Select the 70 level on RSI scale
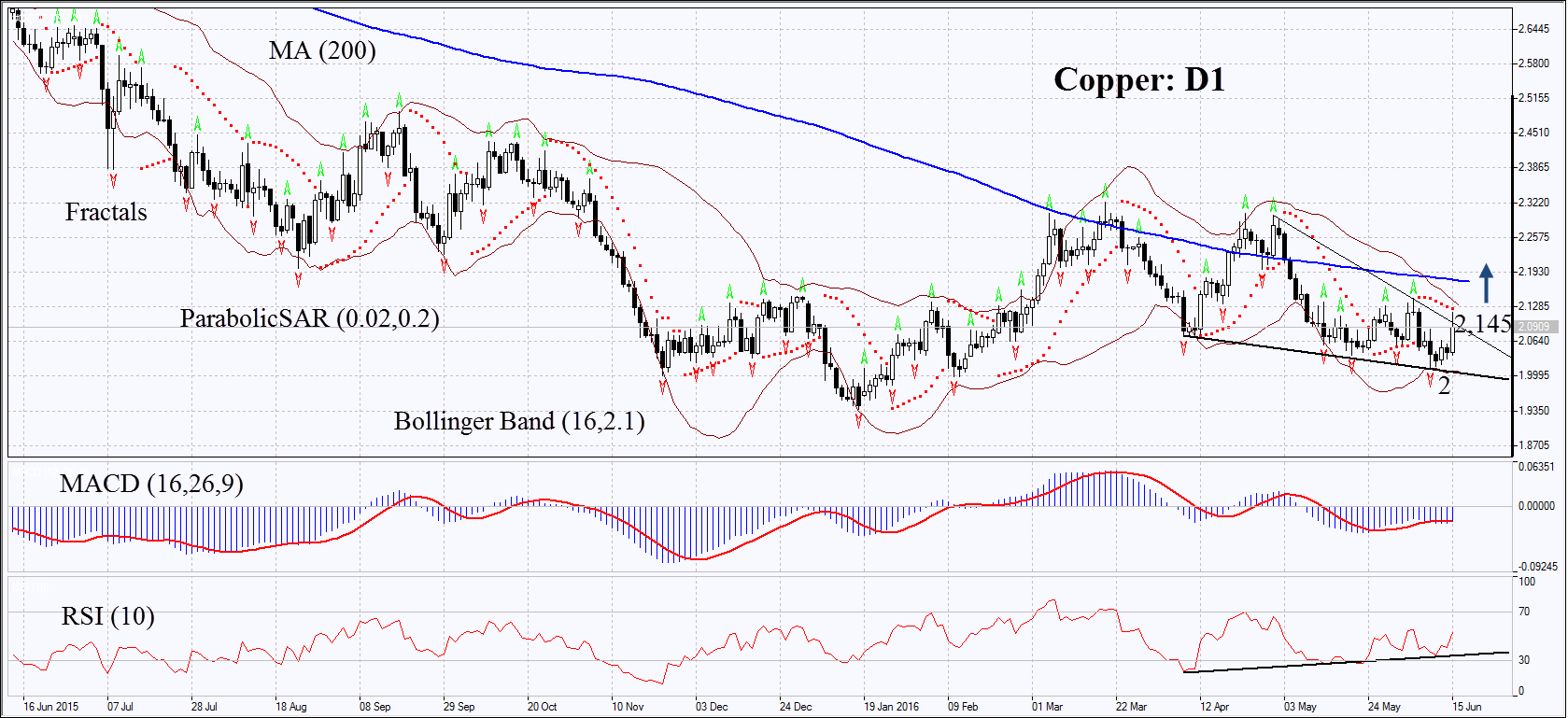Screen dimensions: 1568x718 click(x=1524, y=612)
